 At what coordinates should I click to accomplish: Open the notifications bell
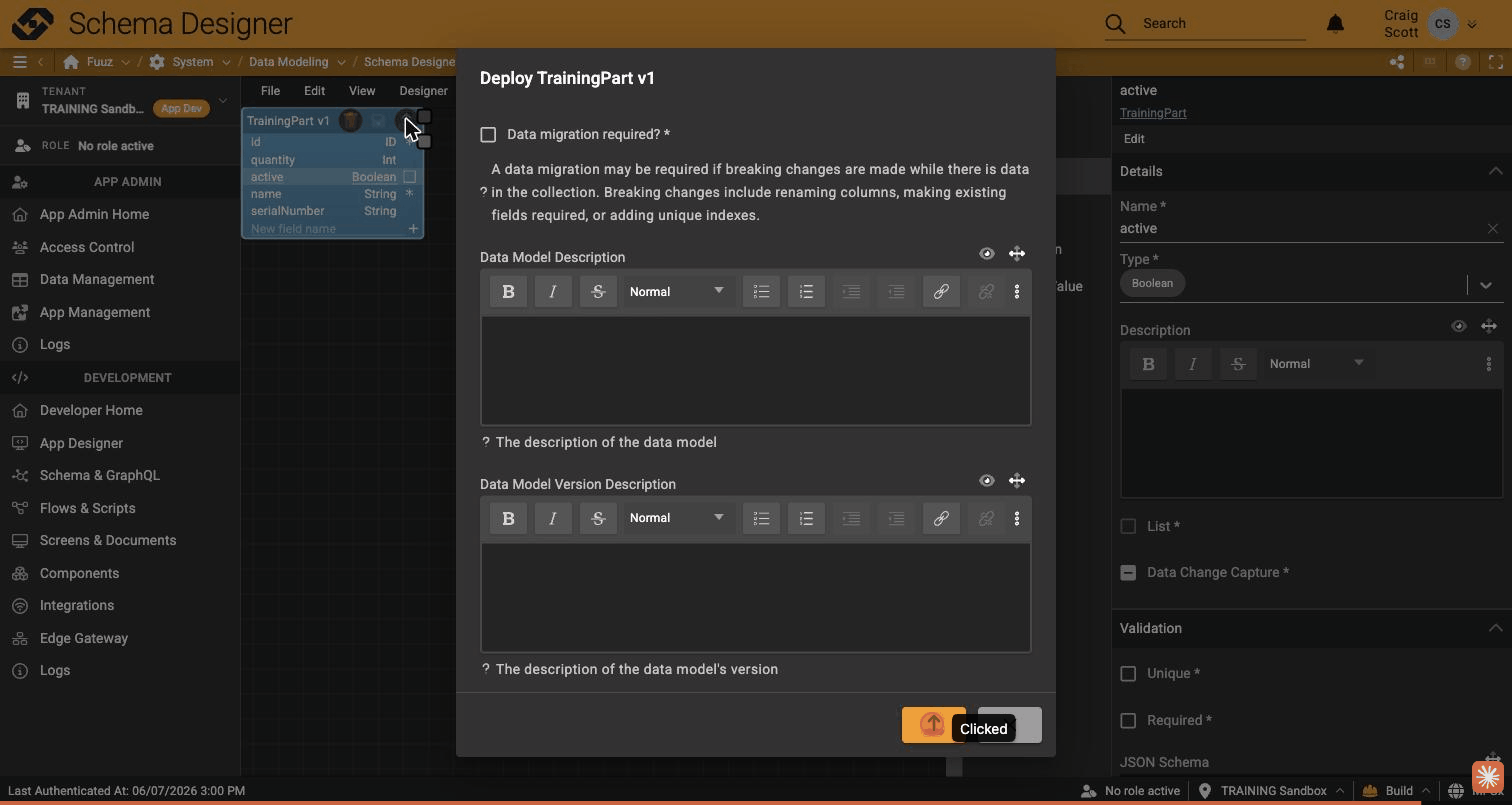1335,23
